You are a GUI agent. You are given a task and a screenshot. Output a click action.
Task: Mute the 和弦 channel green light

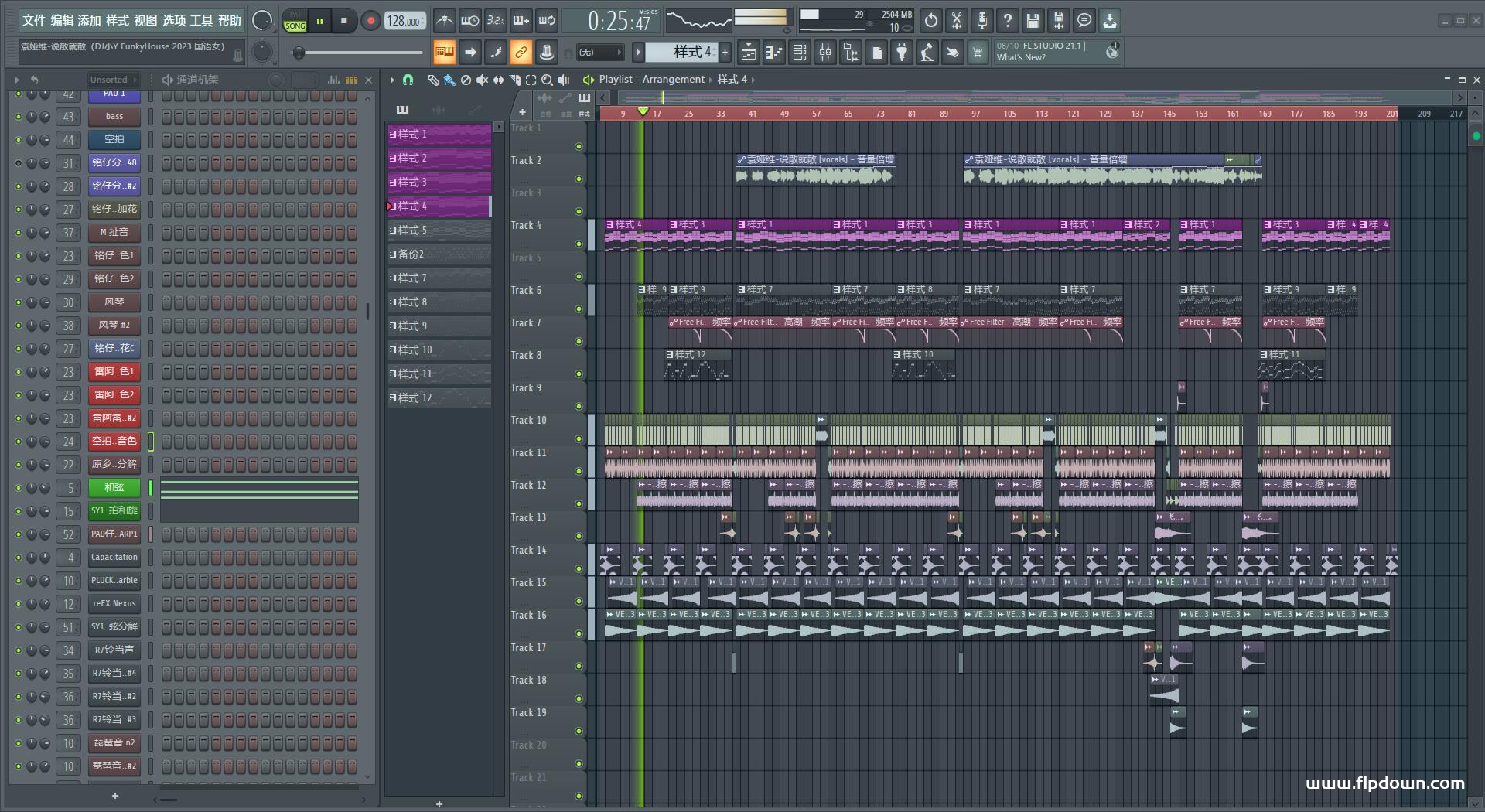coord(19,488)
